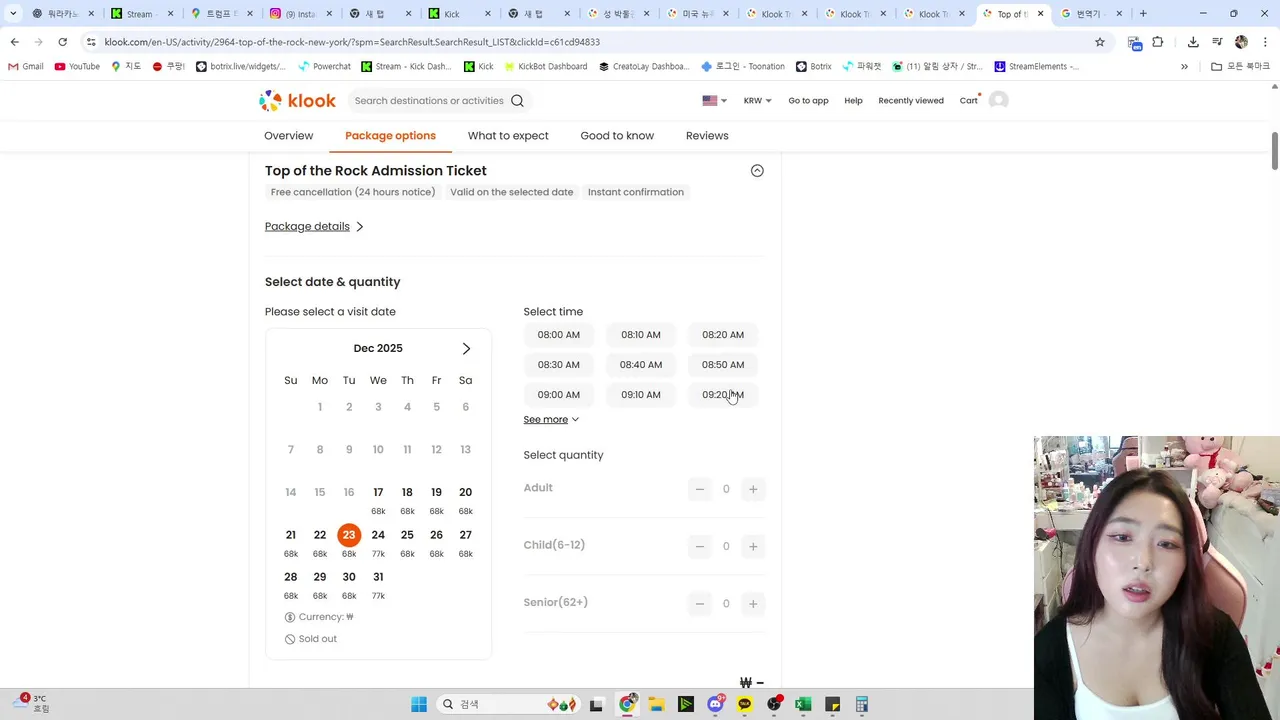Open Excel from taskbar
Image resolution: width=1280 pixels, height=720 pixels.
(x=803, y=704)
